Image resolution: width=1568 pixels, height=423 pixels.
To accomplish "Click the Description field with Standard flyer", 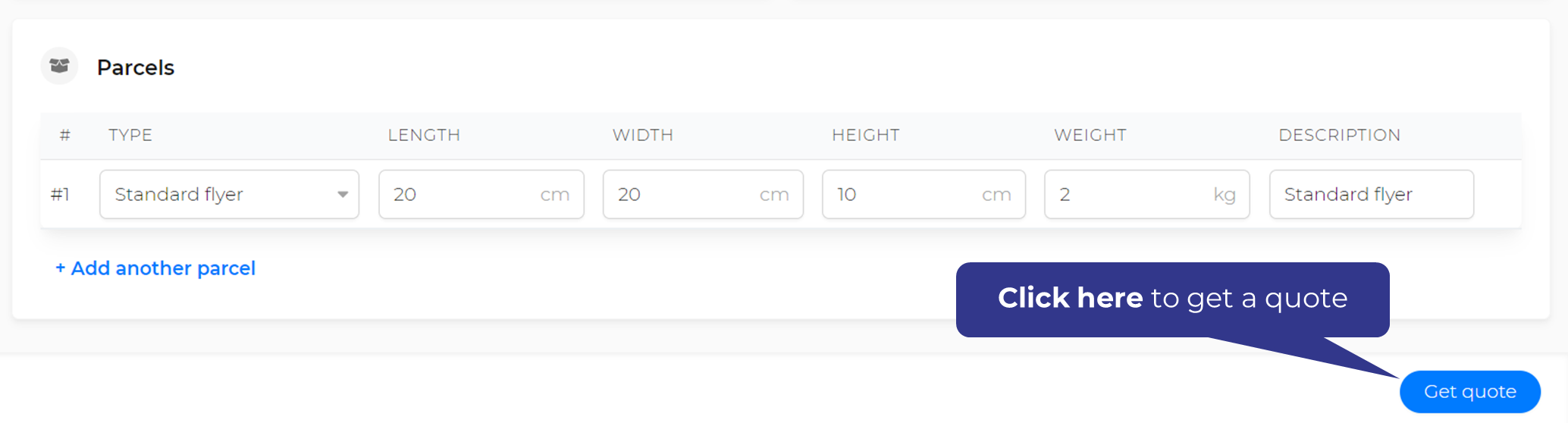I will 1372,194.
